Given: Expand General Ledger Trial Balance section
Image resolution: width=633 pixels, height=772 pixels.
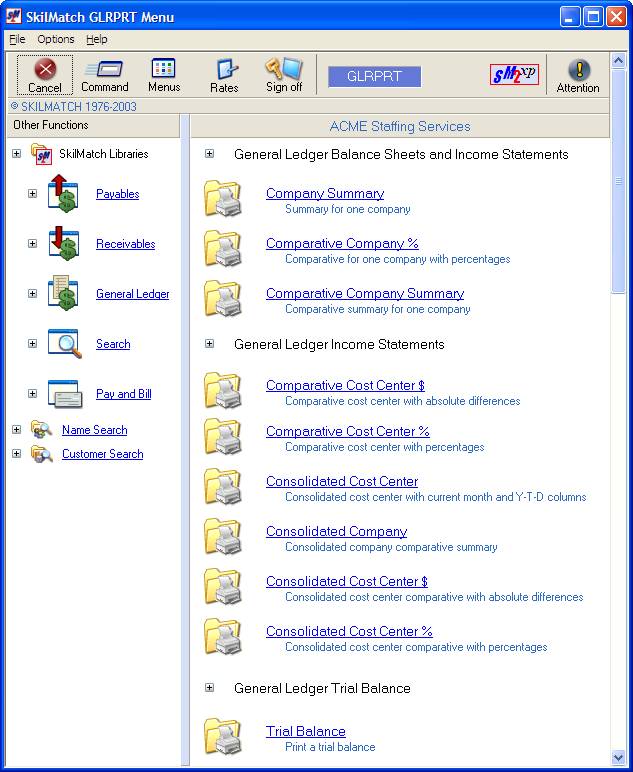Looking at the screenshot, I should click(210, 688).
